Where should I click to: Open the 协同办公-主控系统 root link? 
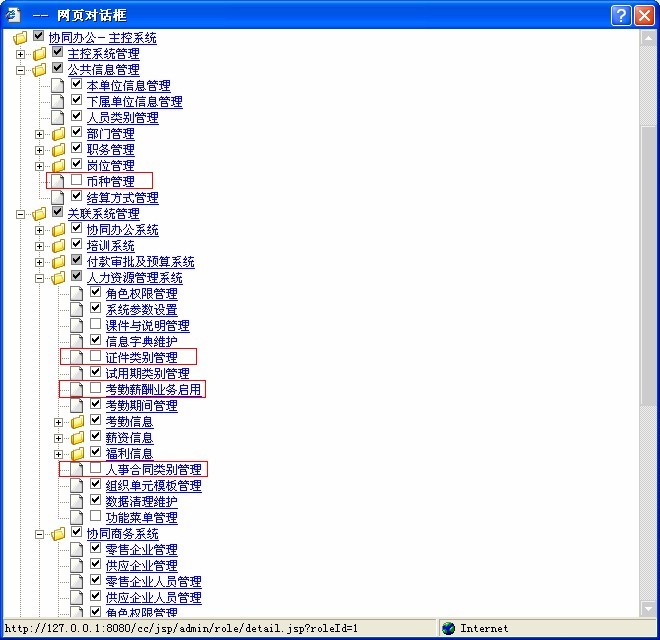102,38
